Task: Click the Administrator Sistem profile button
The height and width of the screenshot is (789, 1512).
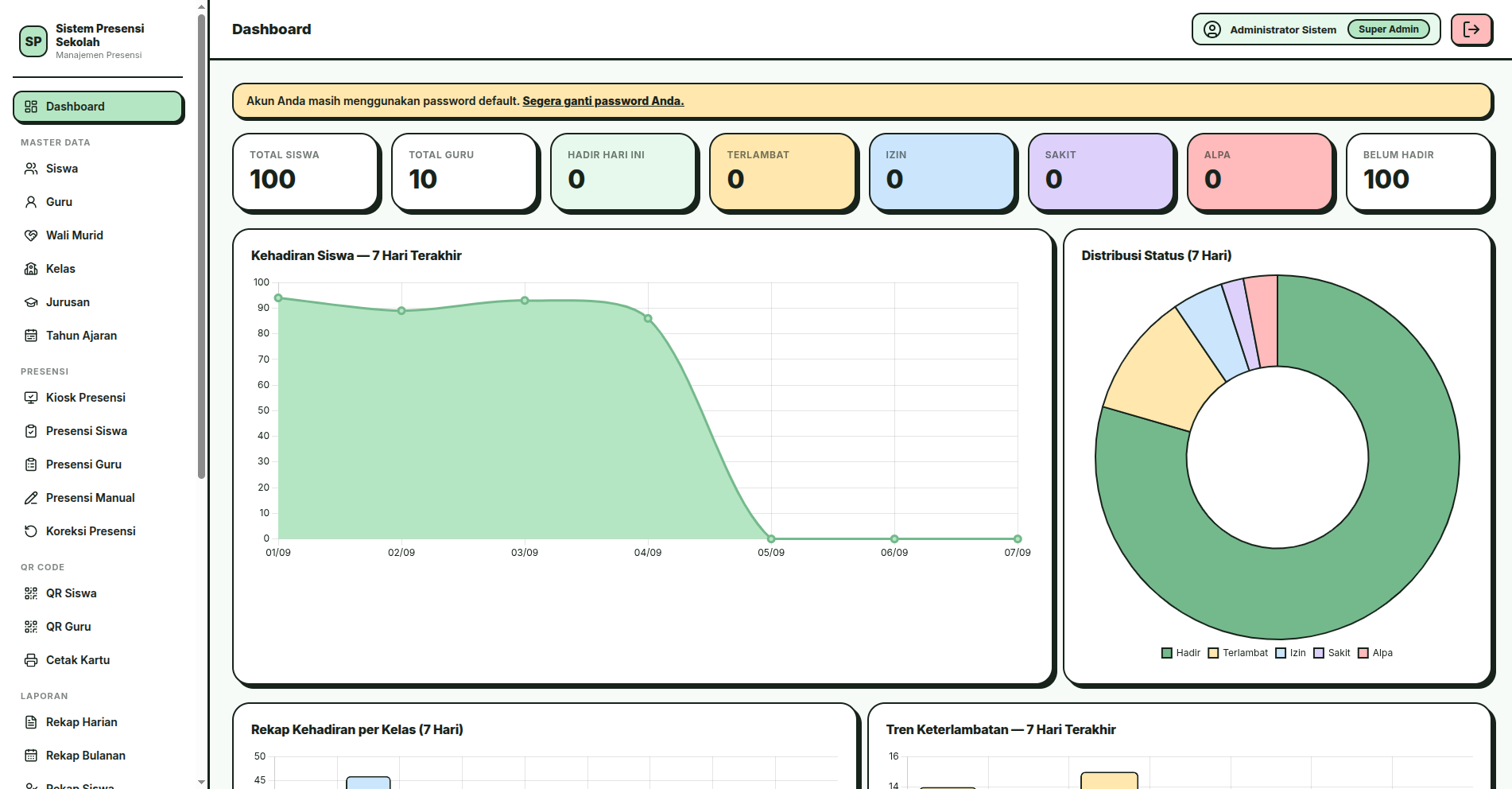Action: (1316, 29)
